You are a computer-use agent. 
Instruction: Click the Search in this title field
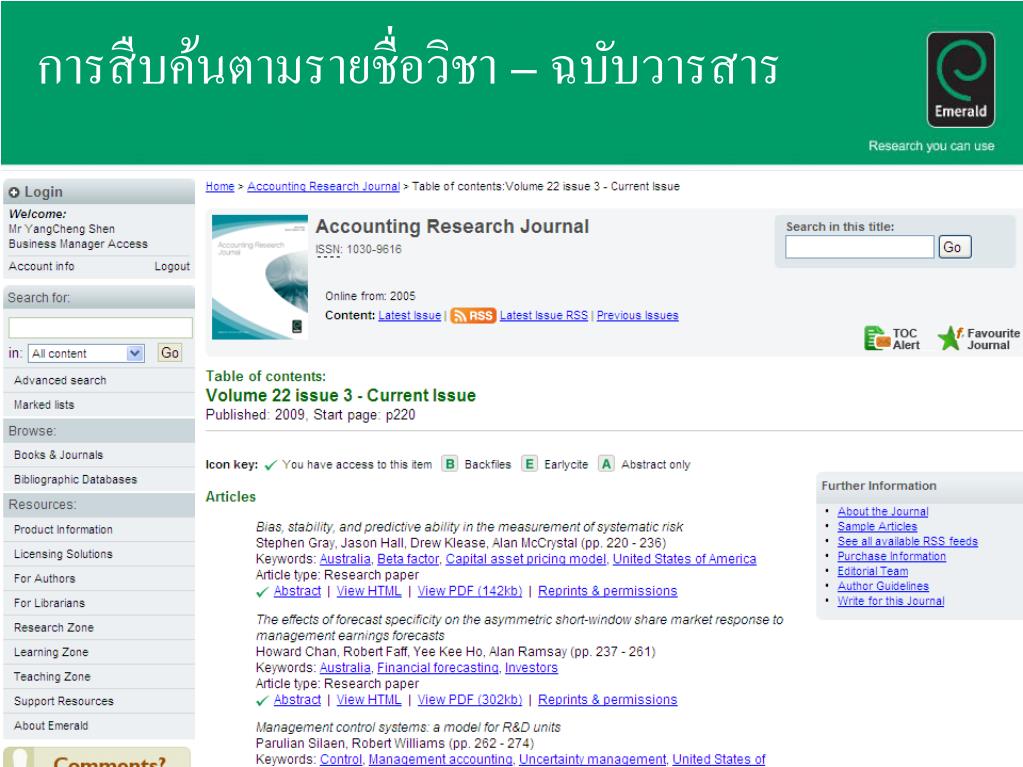click(x=859, y=247)
